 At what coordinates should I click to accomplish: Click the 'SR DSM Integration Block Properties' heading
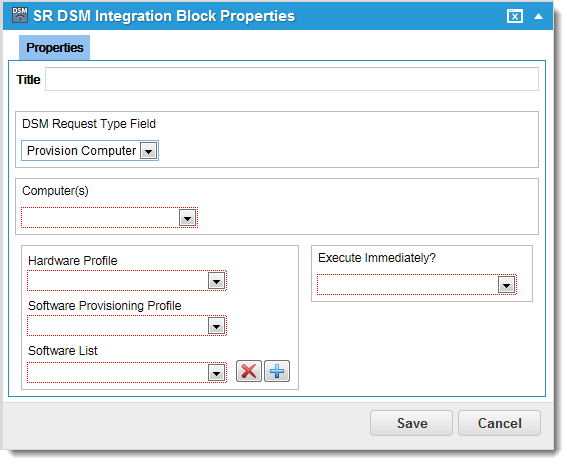pos(164,16)
